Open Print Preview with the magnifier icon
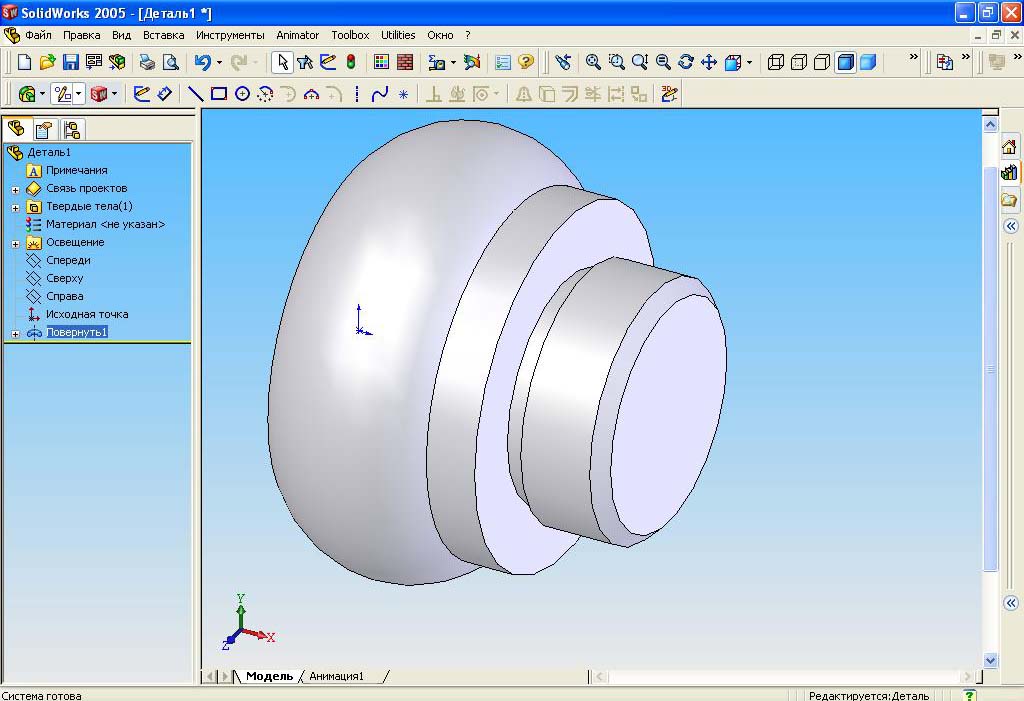The image size is (1024, 701). pyautogui.click(x=170, y=62)
